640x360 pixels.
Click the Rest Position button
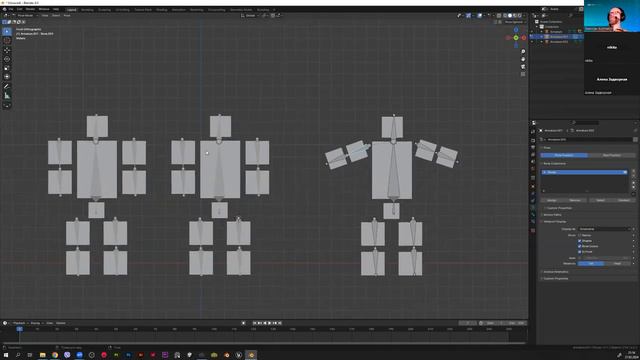(611, 156)
